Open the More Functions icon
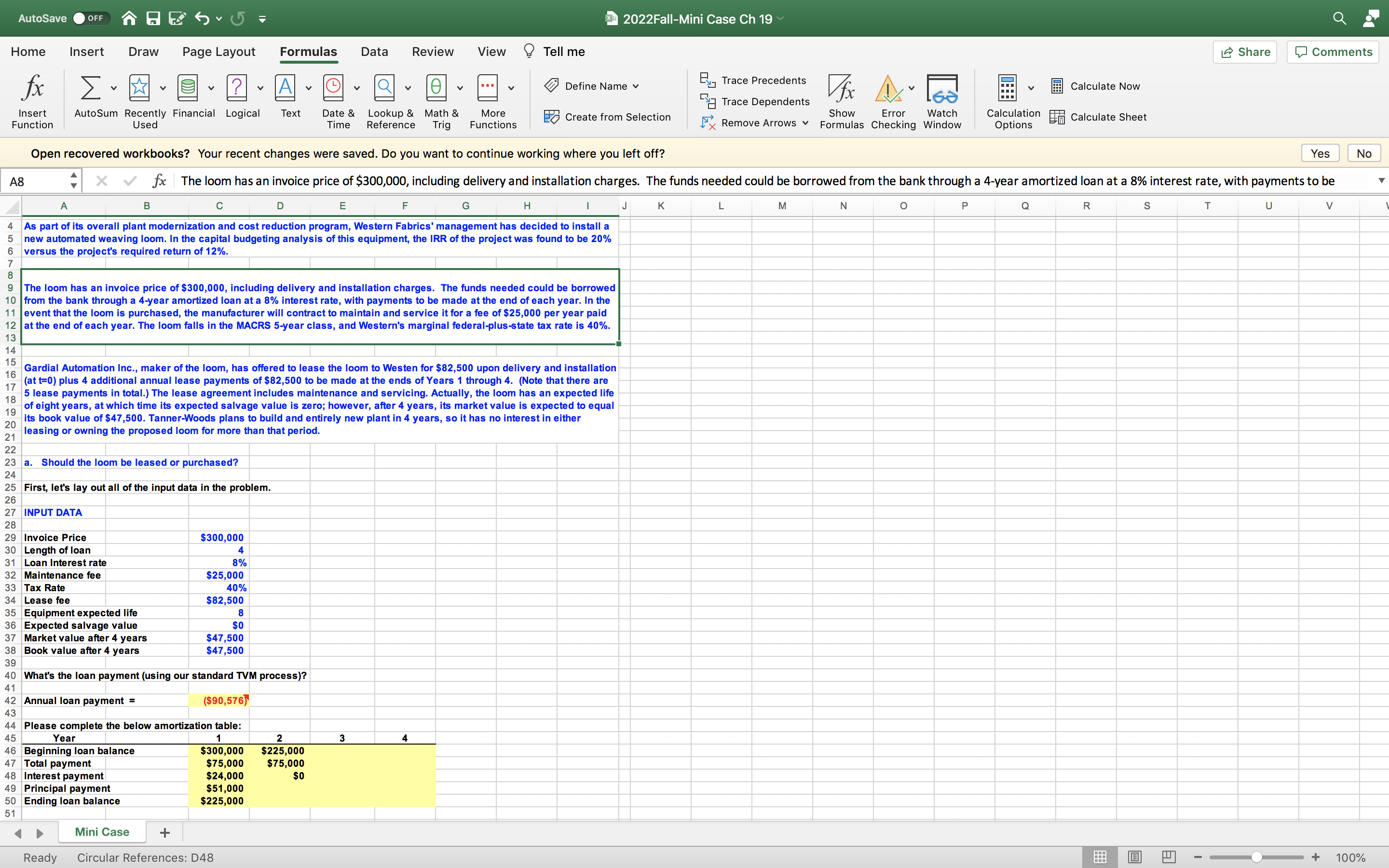The image size is (1389, 868). 487,87
